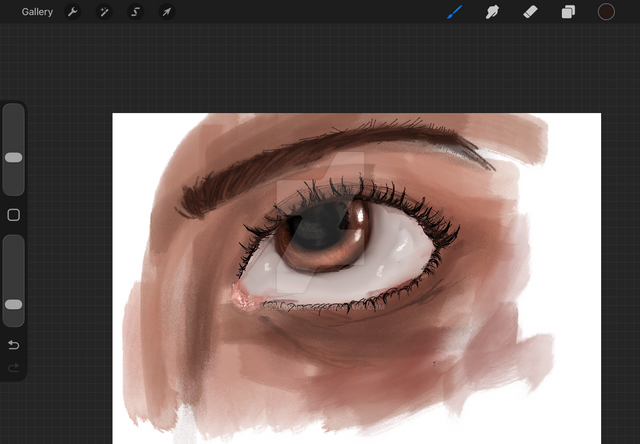
Task: Activate the Selection tool
Action: 135,12
